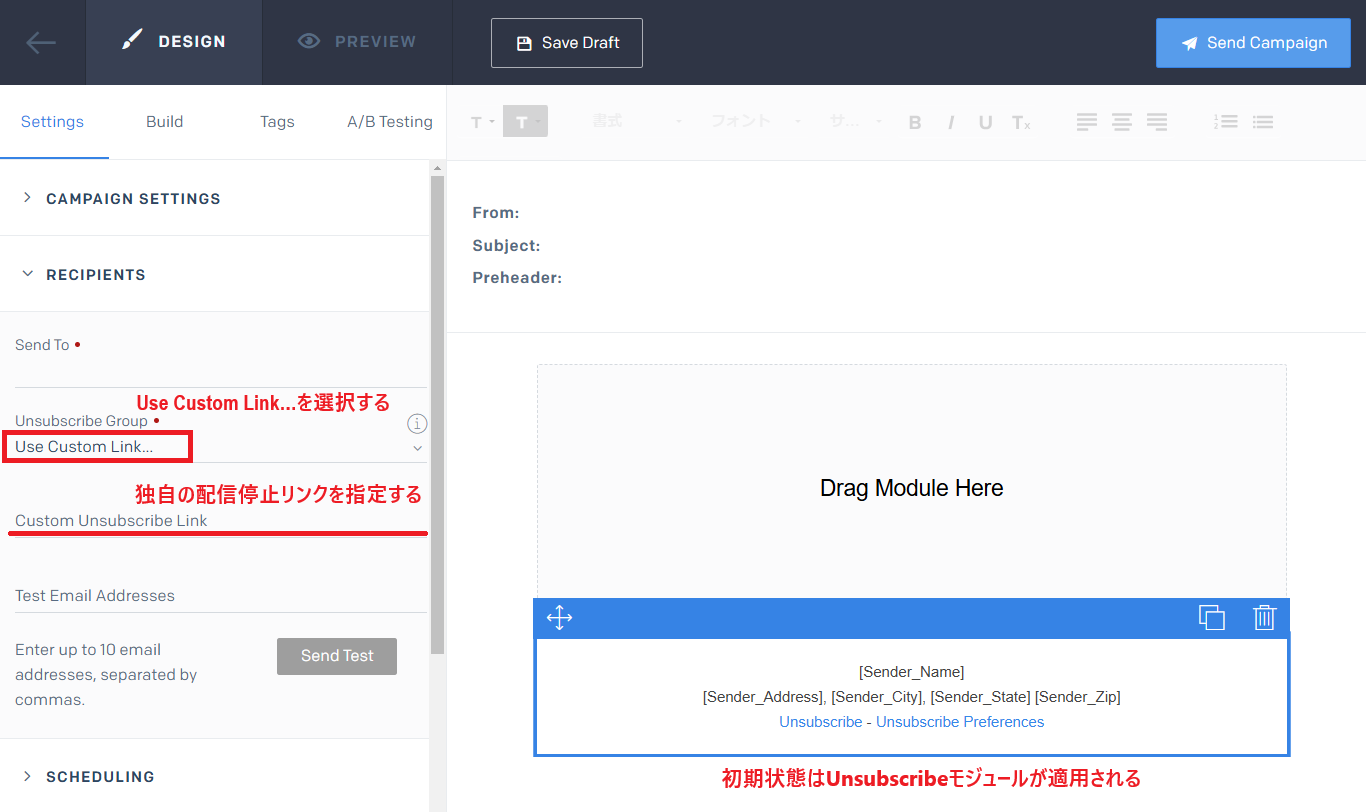Viewport: 1366px width, 812px height.
Task: Open the DESIGN mode tab
Action: pyautogui.click(x=174, y=42)
